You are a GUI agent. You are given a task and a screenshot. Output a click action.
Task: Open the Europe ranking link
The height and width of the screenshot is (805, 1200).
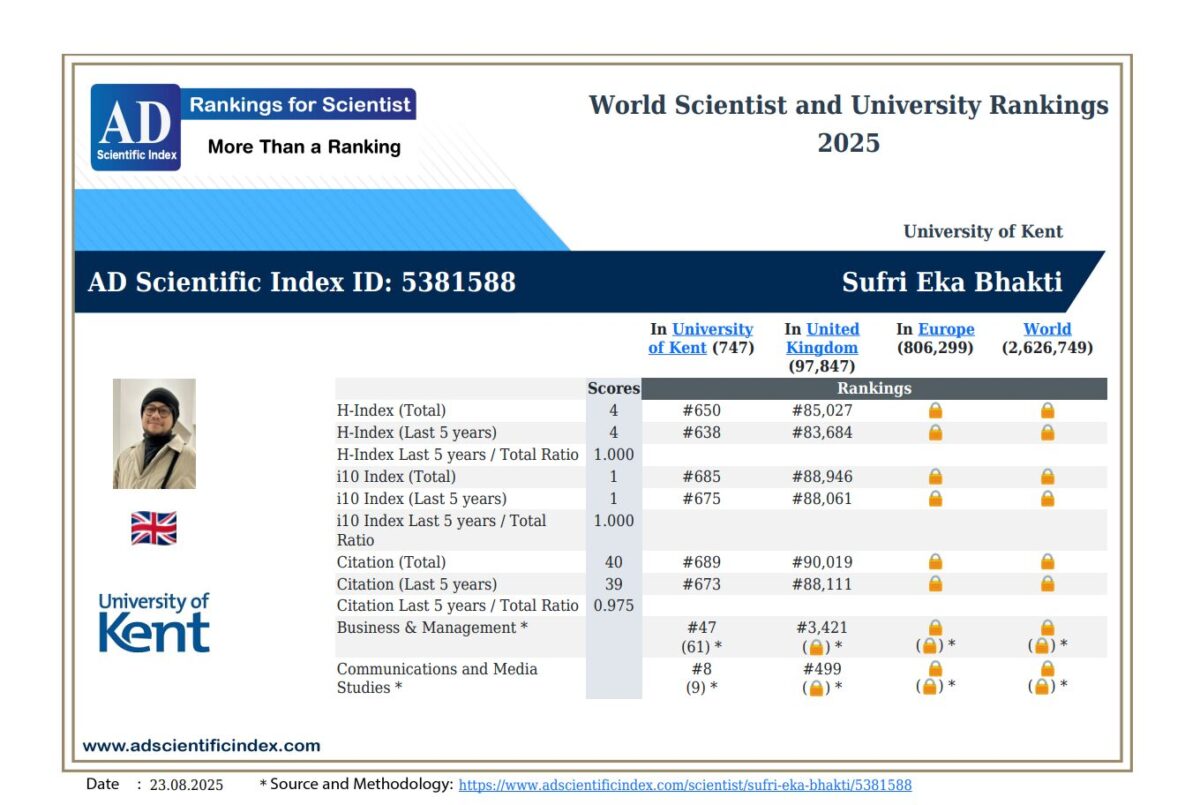click(x=946, y=329)
